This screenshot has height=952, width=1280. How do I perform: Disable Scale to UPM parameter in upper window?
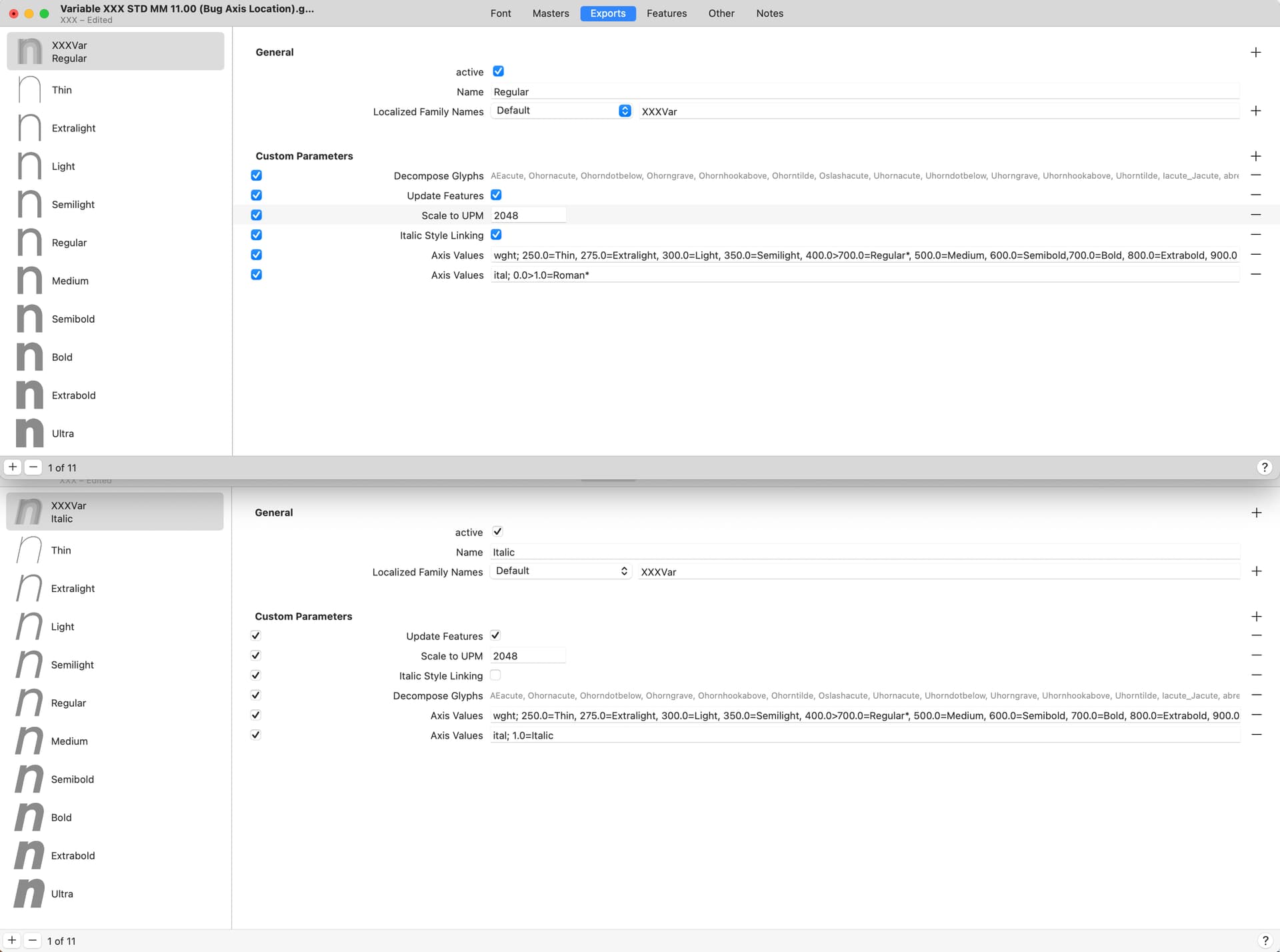click(x=257, y=215)
